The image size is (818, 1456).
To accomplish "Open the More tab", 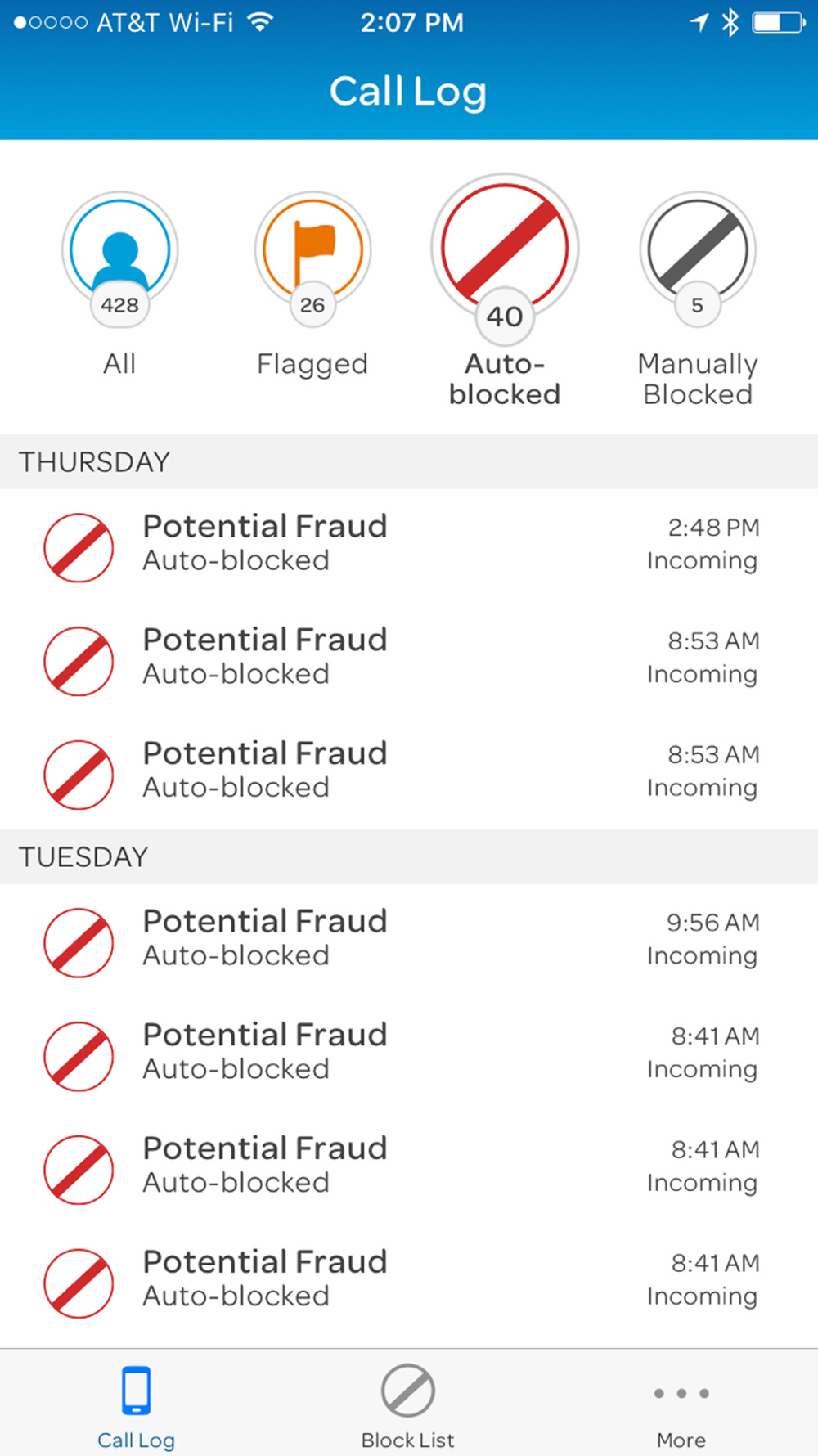I will pyautogui.click(x=681, y=1404).
